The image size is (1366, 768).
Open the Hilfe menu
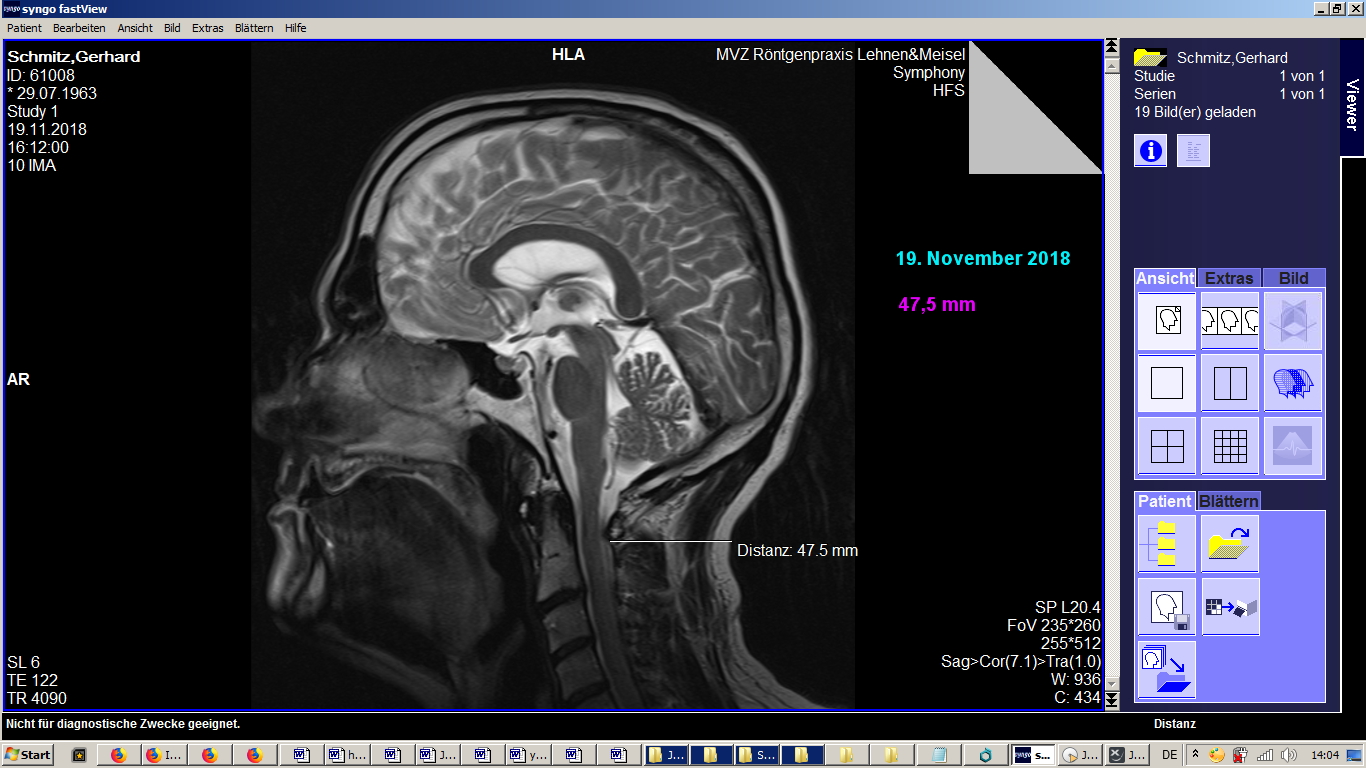click(295, 28)
